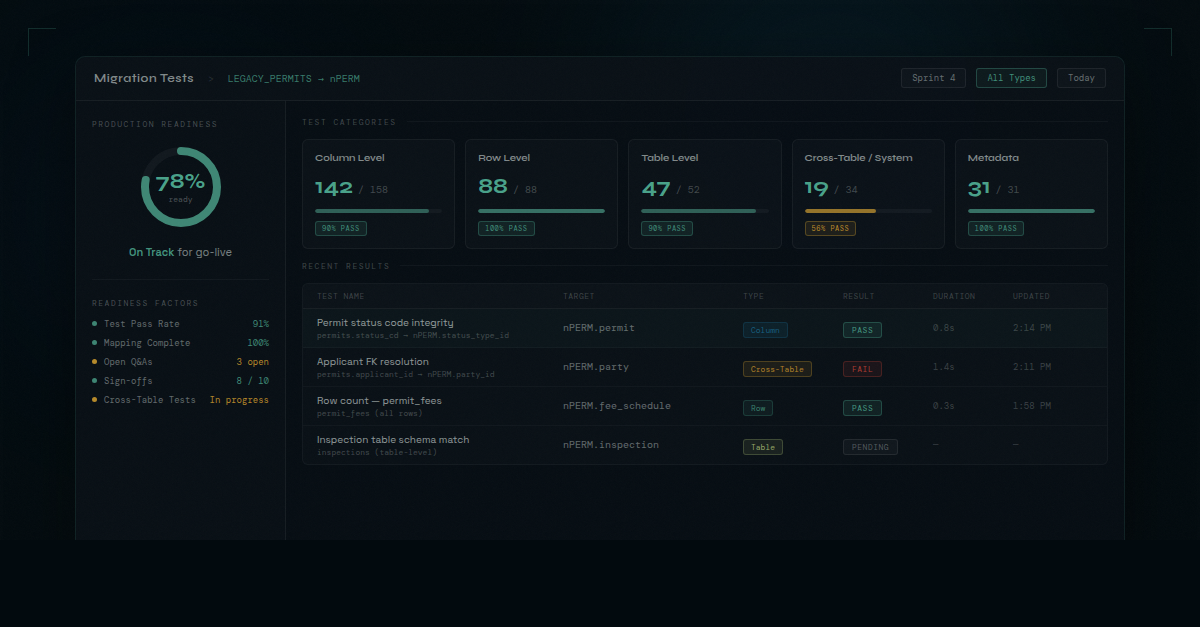The image size is (1200, 627).
Task: Click the Metadata progress bar
Action: [1031, 211]
